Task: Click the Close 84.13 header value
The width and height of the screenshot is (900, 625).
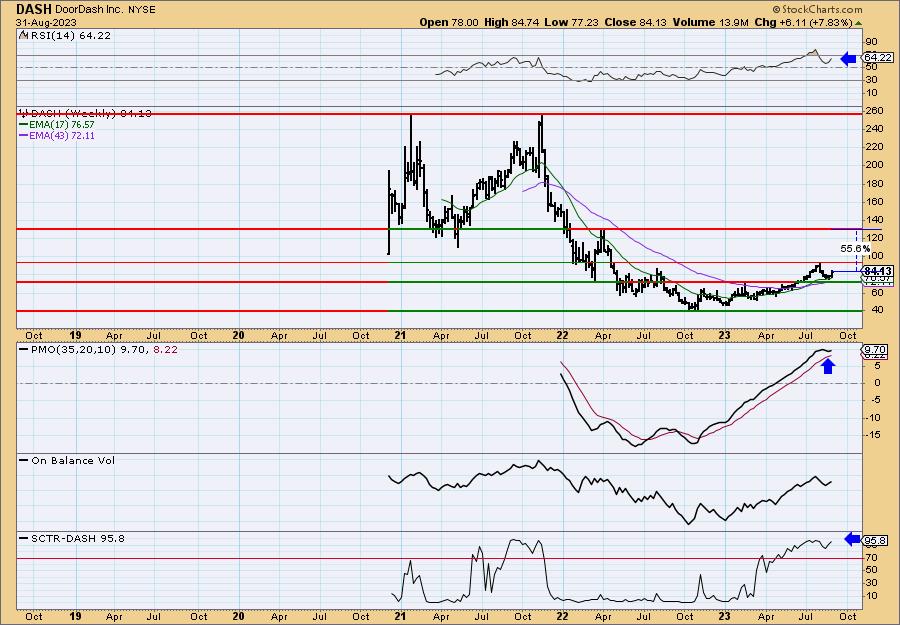Action: (x=637, y=22)
